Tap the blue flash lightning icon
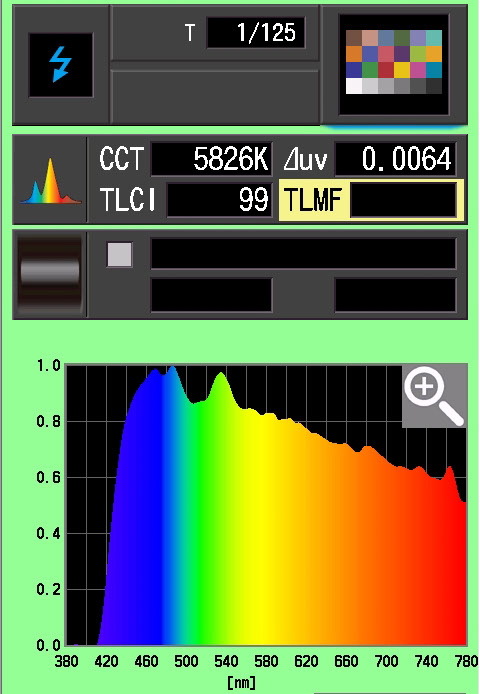The width and height of the screenshot is (480, 694). coord(61,65)
